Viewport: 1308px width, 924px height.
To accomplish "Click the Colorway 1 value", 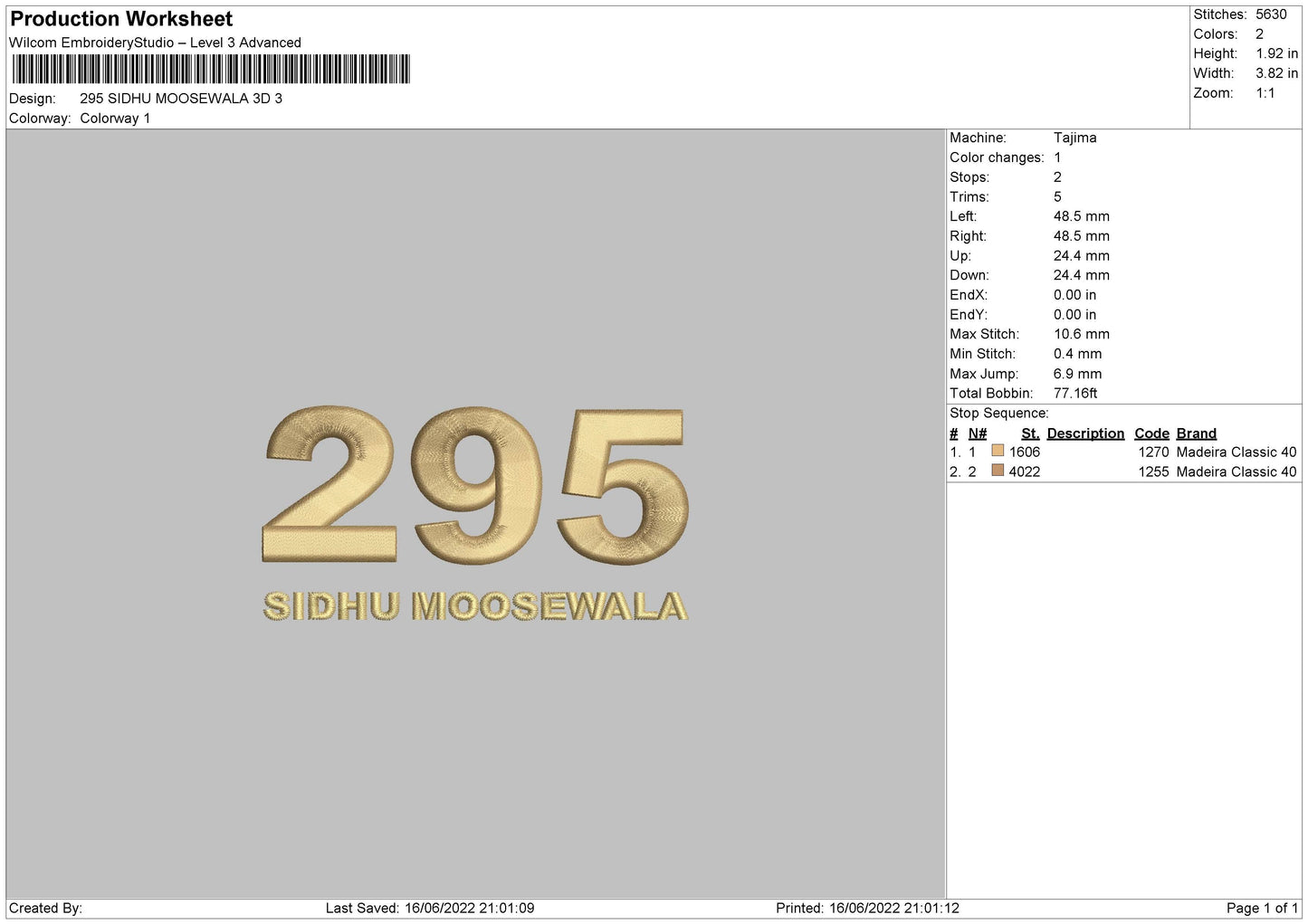I will point(115,119).
